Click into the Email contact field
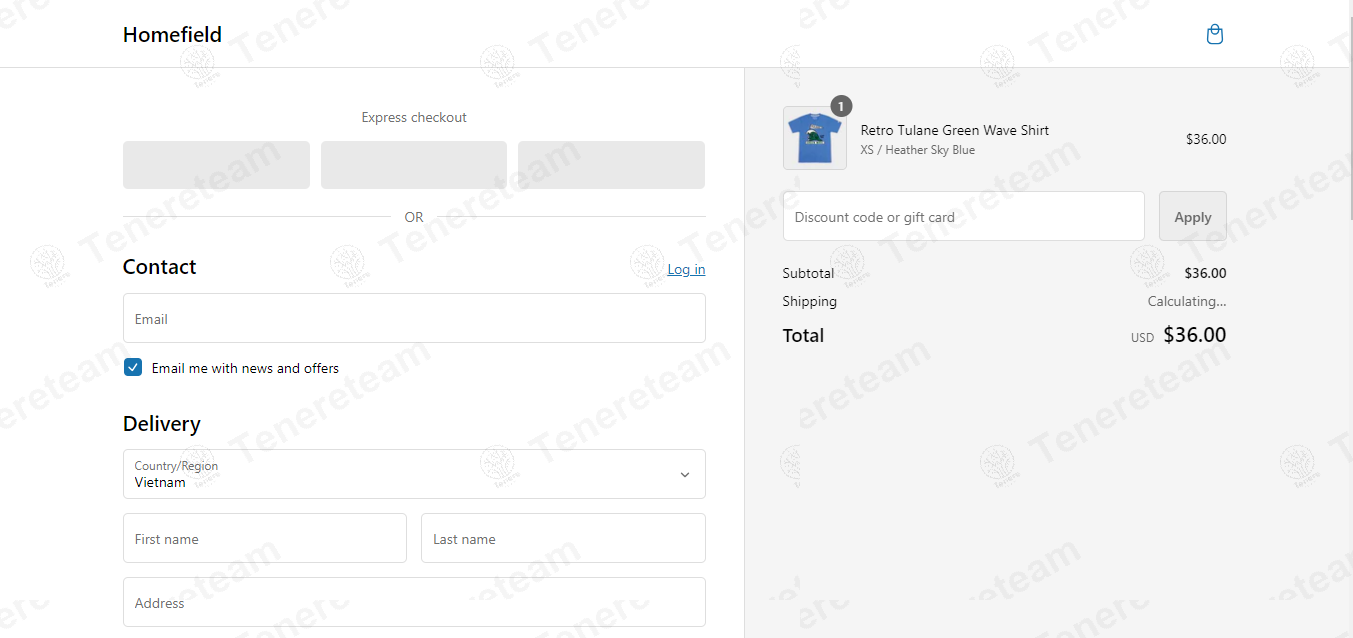The height and width of the screenshot is (638, 1353). pos(414,319)
